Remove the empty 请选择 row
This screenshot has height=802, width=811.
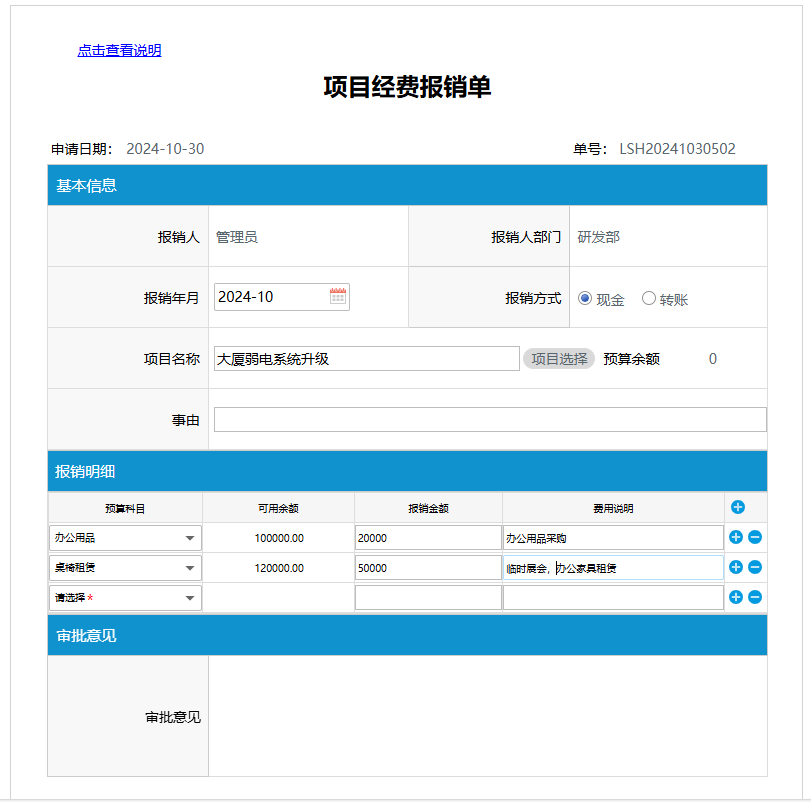pos(755,598)
